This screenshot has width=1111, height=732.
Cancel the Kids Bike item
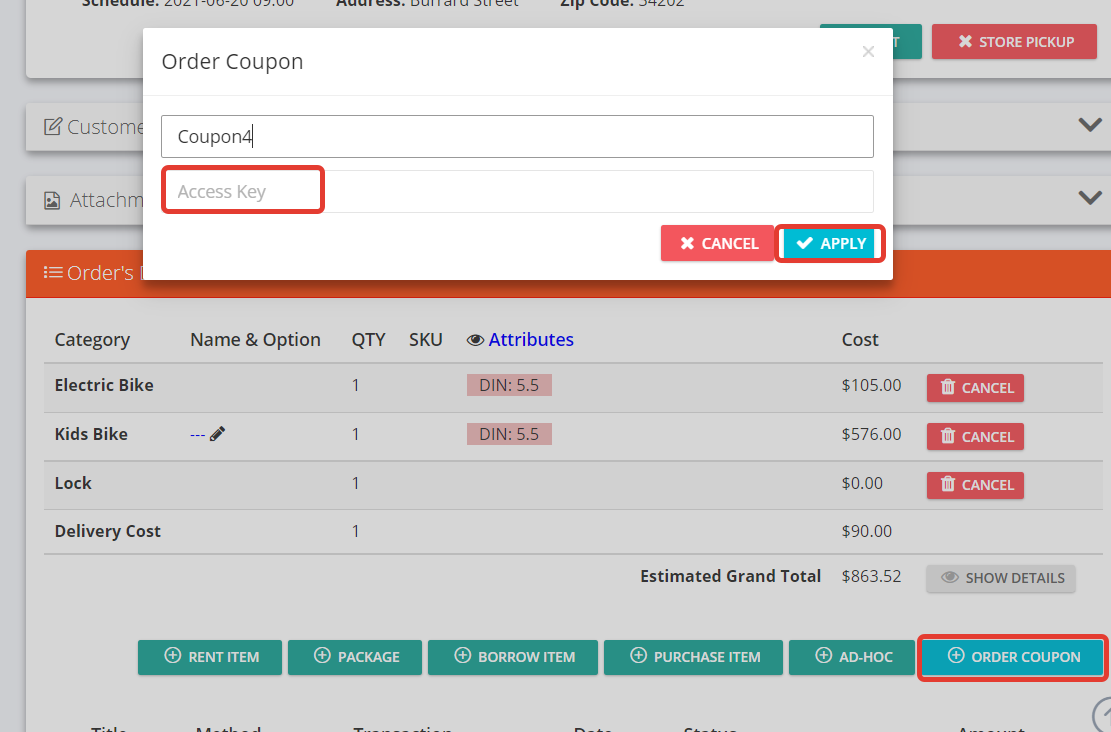tap(975, 437)
